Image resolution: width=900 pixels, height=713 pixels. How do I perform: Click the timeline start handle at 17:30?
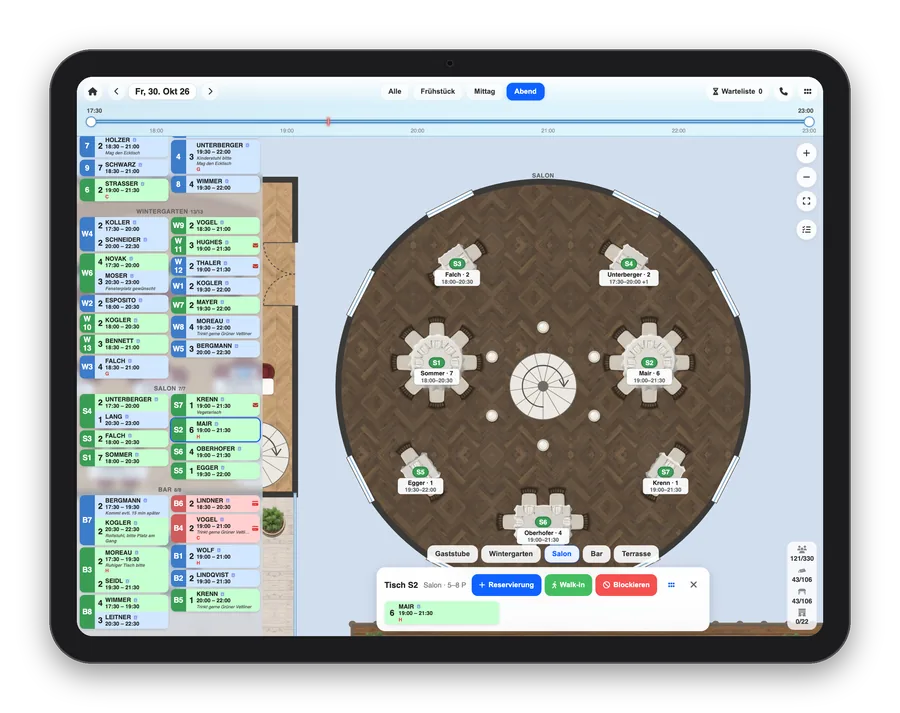[x=91, y=122]
